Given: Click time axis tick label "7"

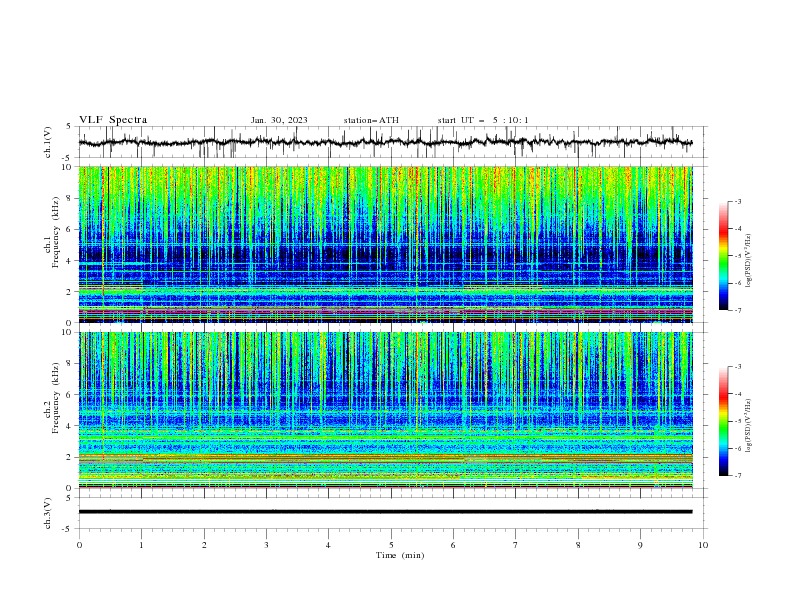Looking at the screenshot, I should coord(516,545).
